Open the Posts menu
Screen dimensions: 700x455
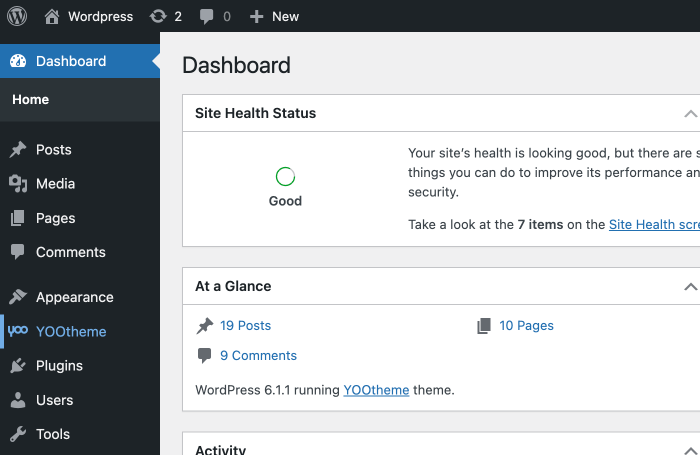click(80, 150)
